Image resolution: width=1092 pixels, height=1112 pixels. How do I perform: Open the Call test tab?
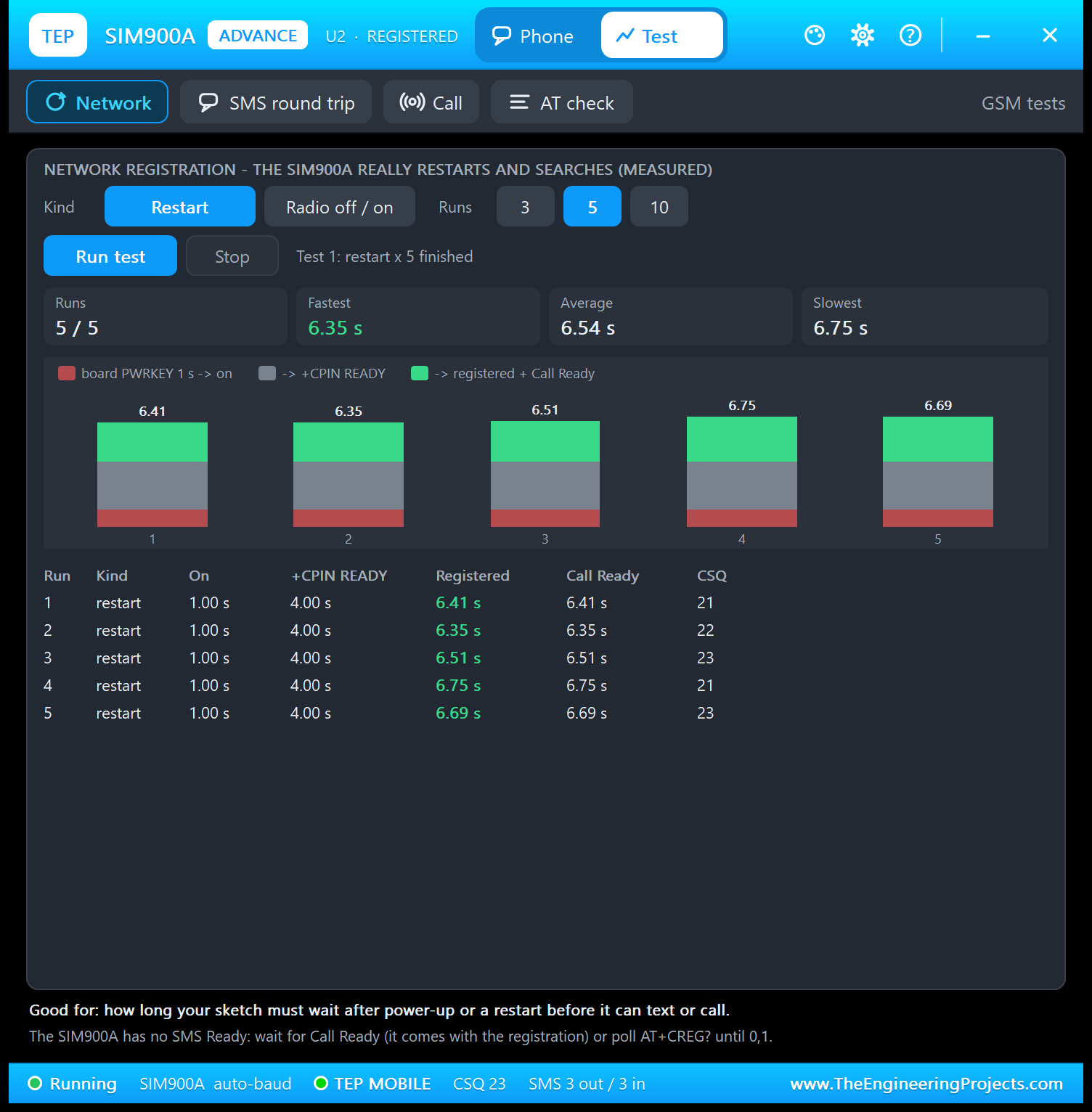pos(431,102)
